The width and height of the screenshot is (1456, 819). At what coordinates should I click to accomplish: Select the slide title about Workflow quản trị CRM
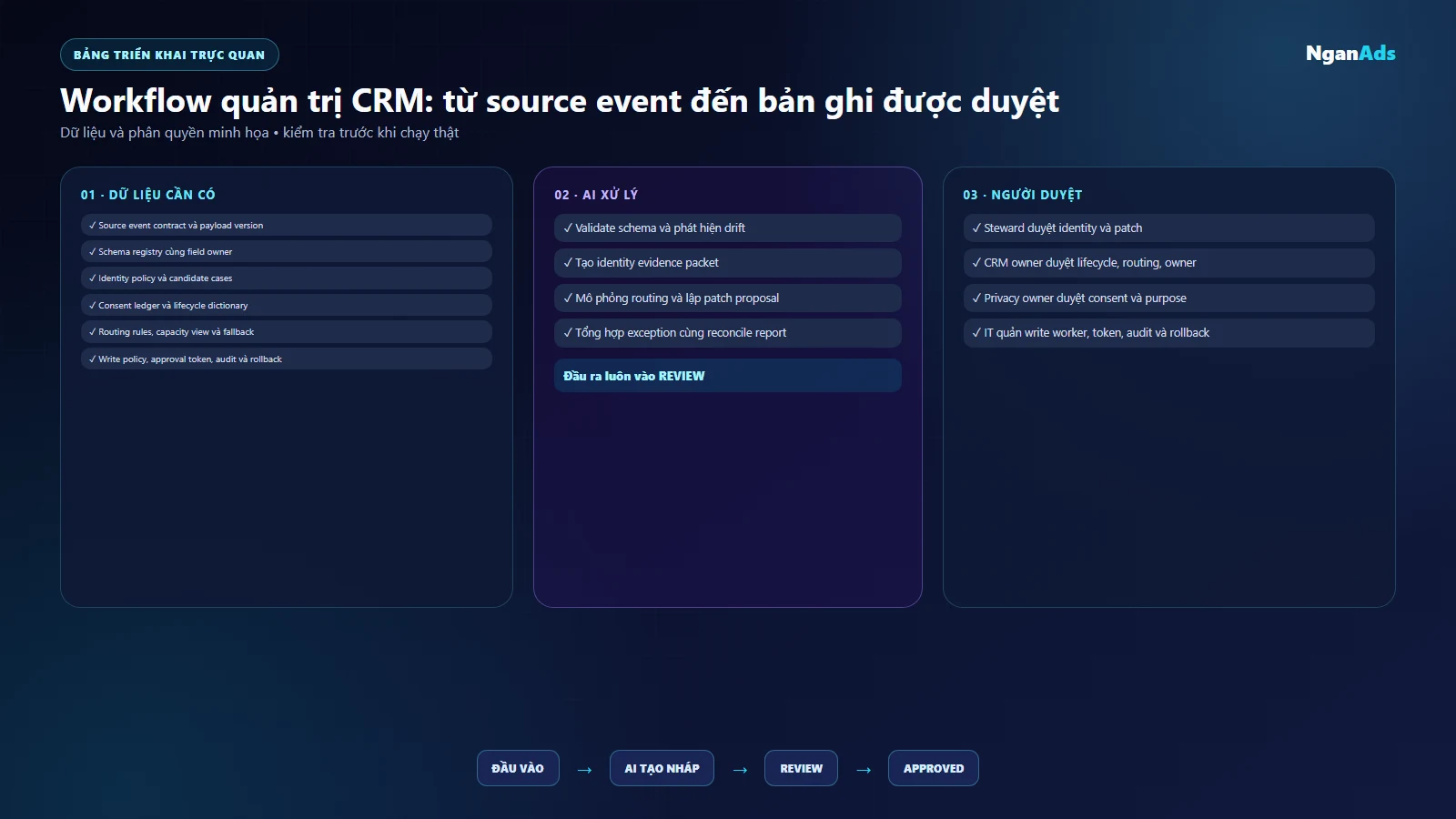pyautogui.click(x=560, y=101)
